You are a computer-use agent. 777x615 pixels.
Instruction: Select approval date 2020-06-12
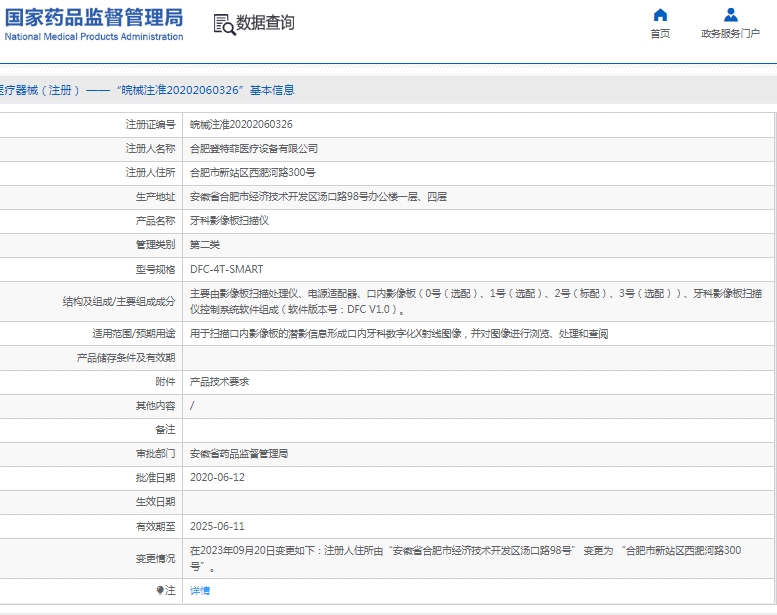pos(217,477)
